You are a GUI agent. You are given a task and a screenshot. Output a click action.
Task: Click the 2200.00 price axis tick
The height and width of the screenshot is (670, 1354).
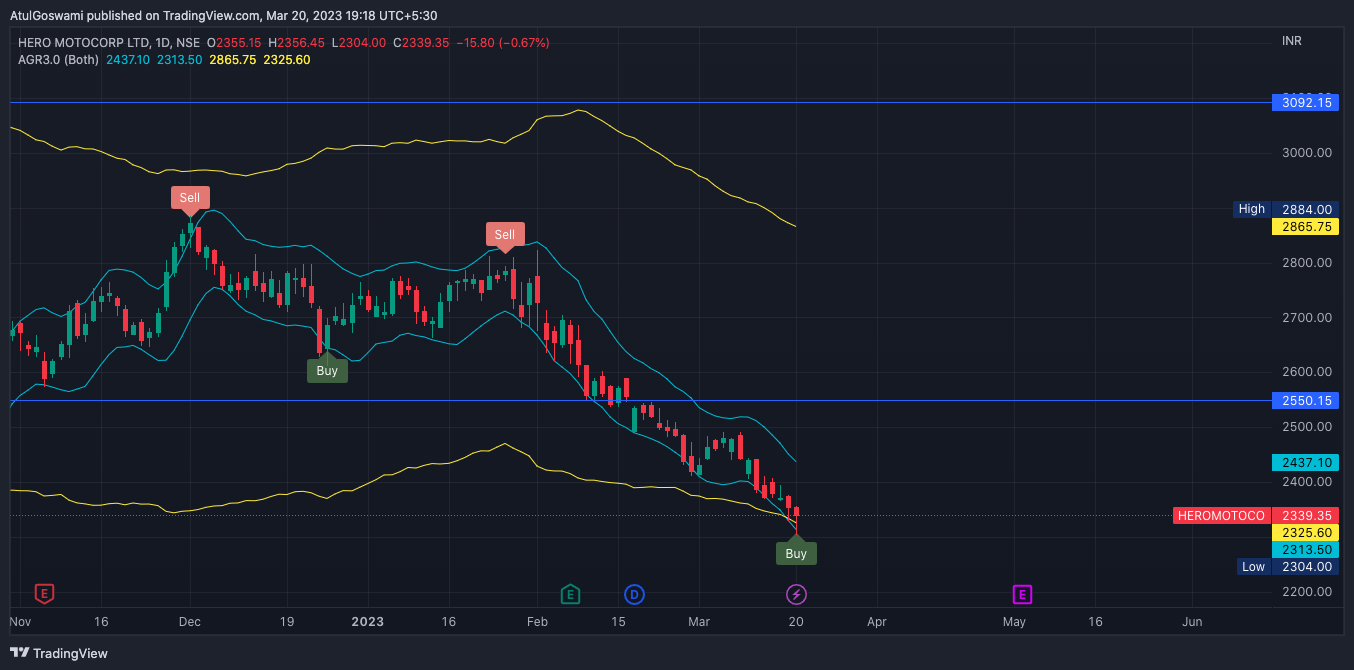[x=1306, y=591]
